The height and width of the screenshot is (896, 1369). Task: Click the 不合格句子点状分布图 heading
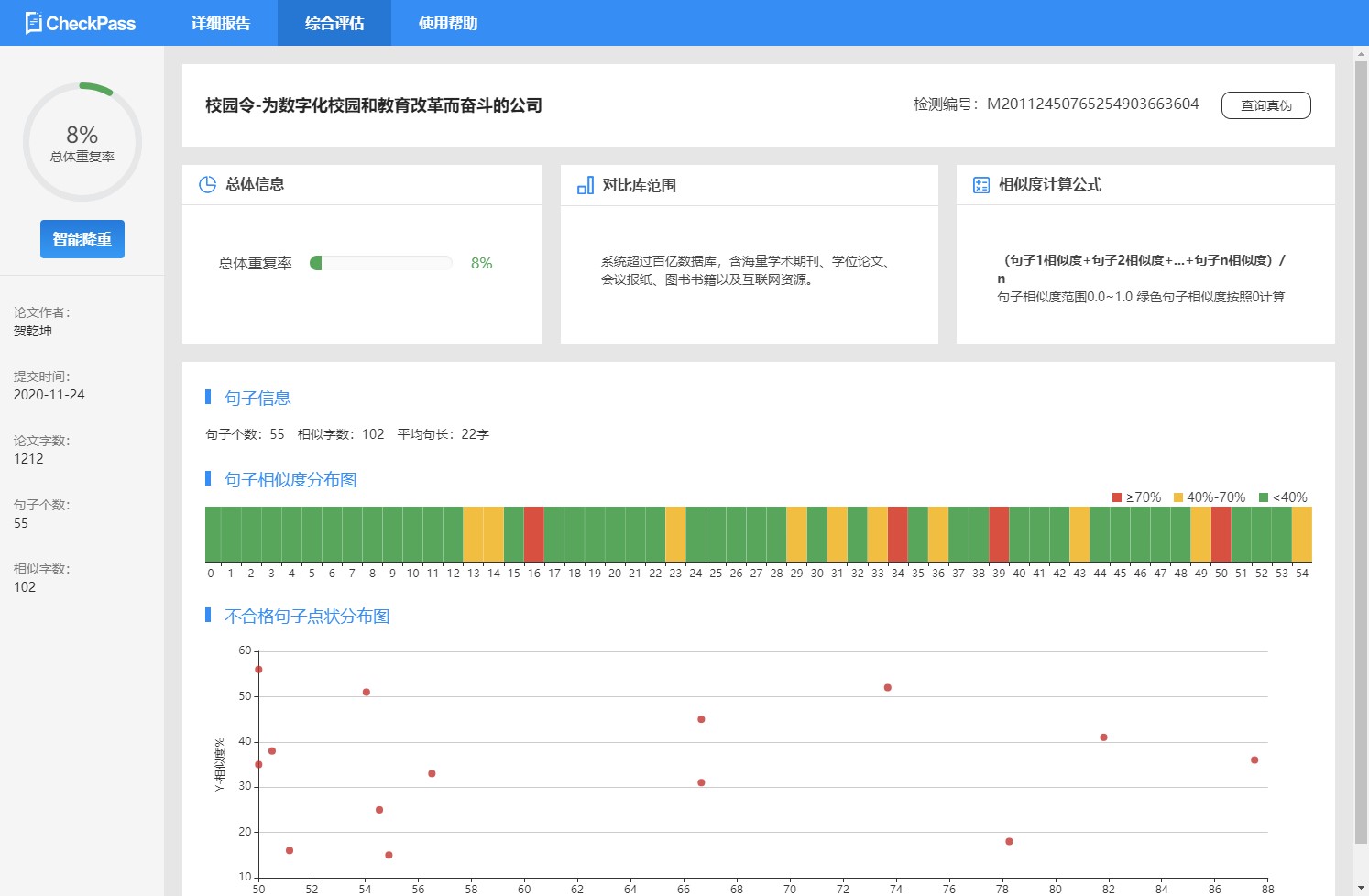[x=307, y=617]
